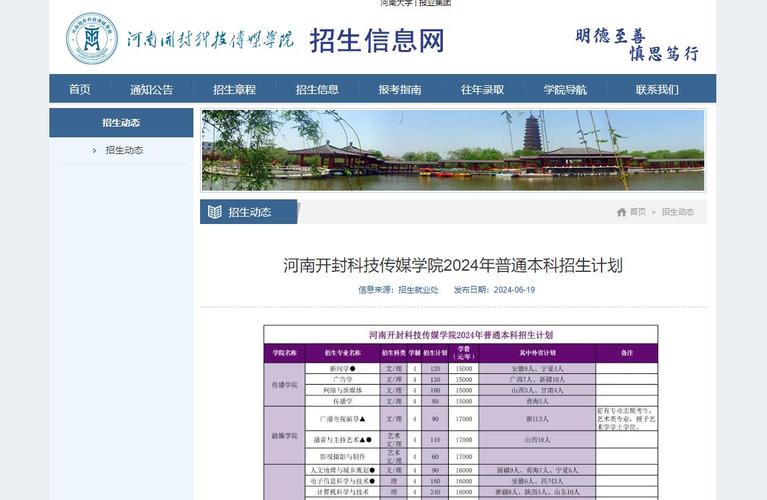Click the campus lake banner image

[x=453, y=150]
